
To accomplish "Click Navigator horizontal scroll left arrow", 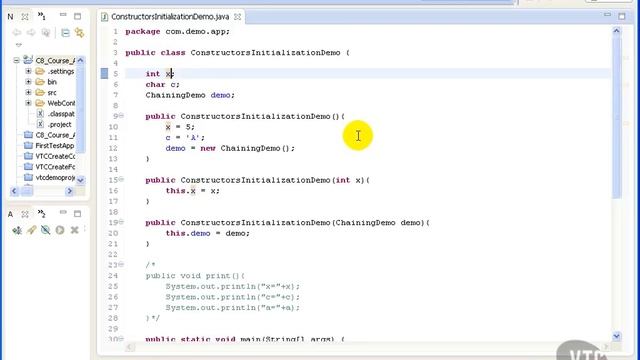I will coord(14,191).
